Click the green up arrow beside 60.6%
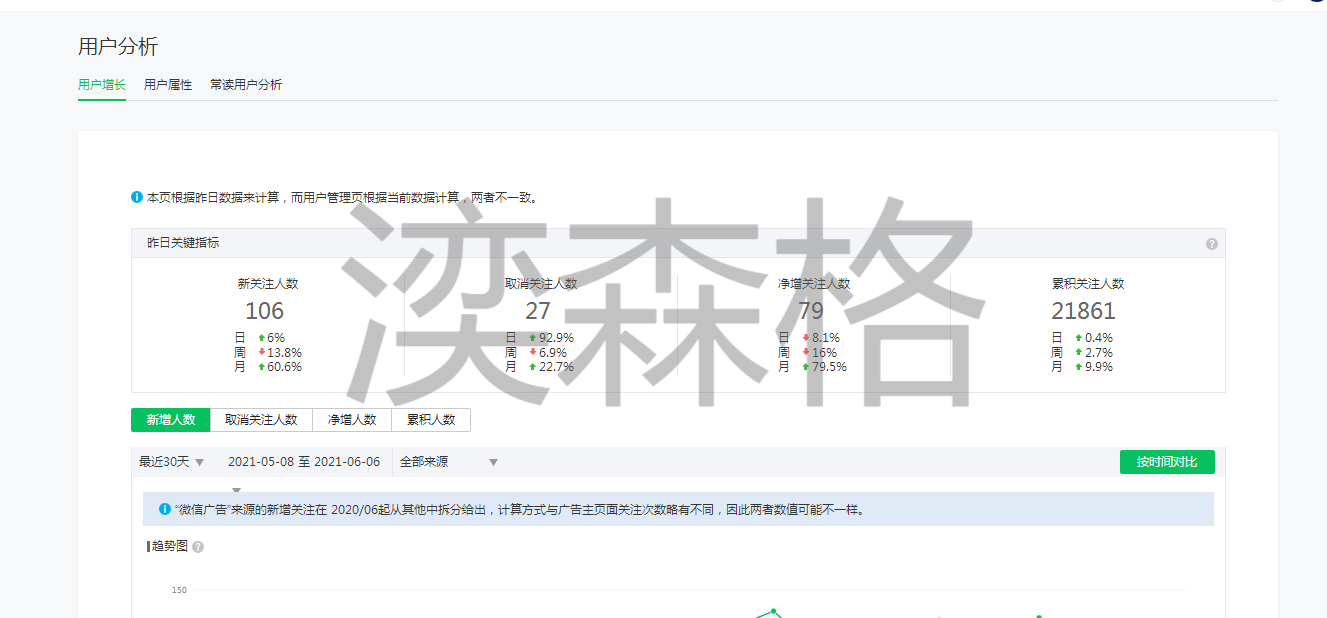The height and width of the screenshot is (618, 1327). coord(262,367)
